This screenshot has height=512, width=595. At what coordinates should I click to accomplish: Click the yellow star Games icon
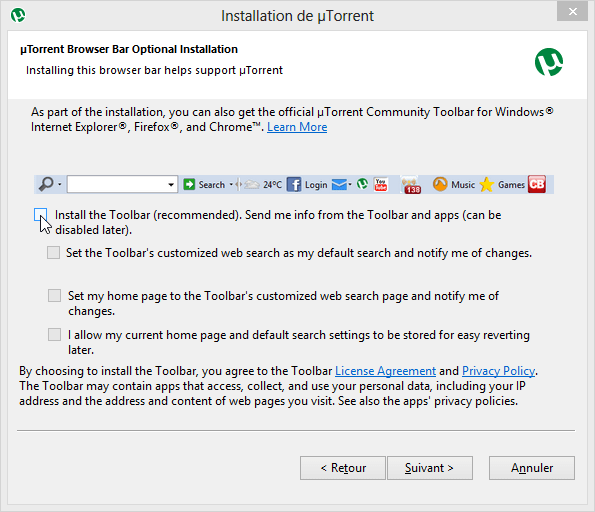point(486,185)
